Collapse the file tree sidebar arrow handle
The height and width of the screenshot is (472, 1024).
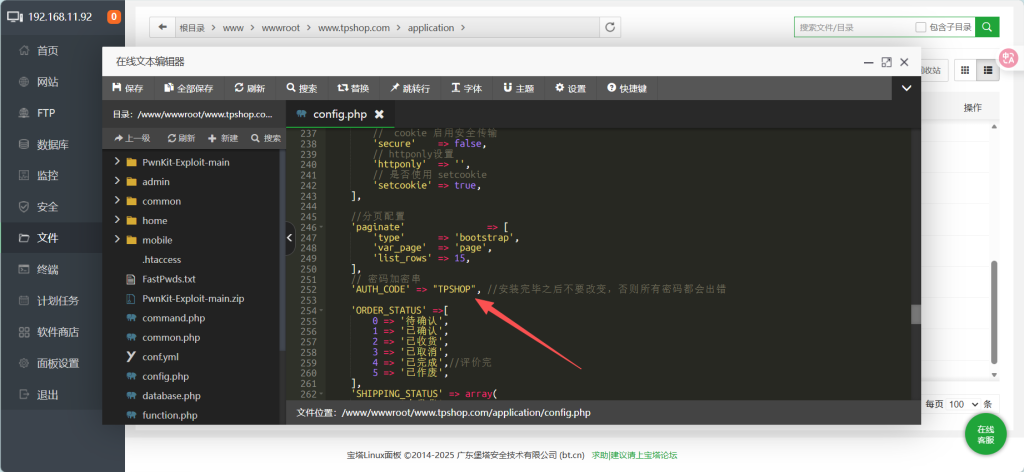(x=291, y=238)
